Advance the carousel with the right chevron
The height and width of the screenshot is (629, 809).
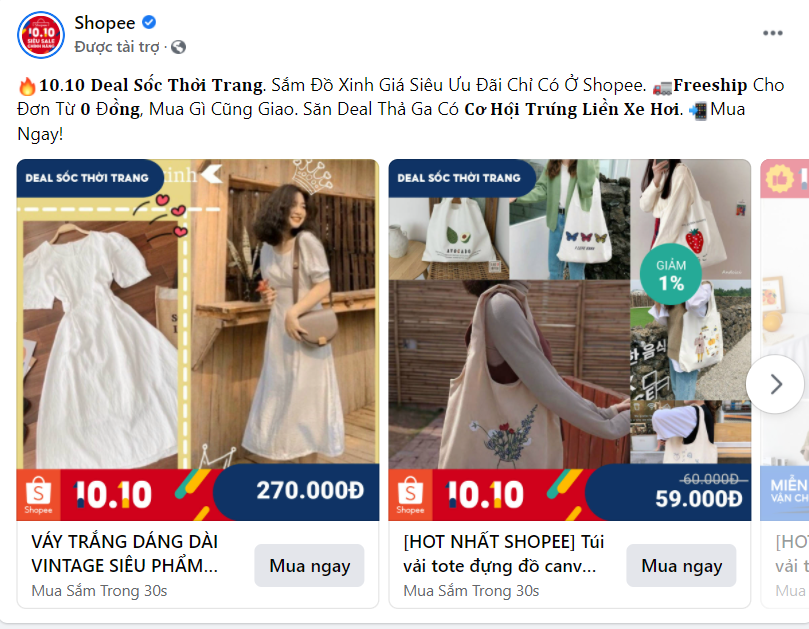click(775, 384)
